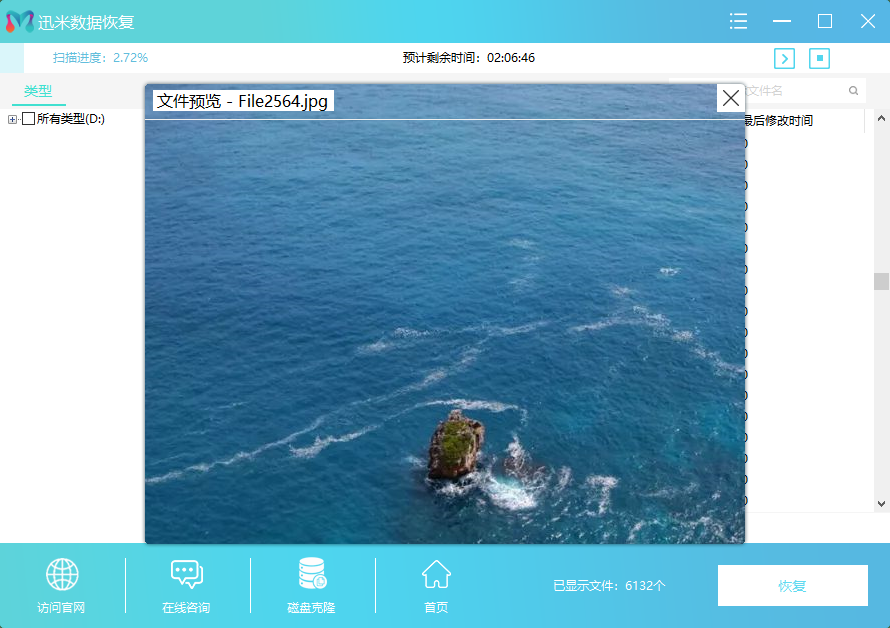The height and width of the screenshot is (628, 890).
Task: Click the file list scrollbar up arrow
Action: click(x=881, y=118)
